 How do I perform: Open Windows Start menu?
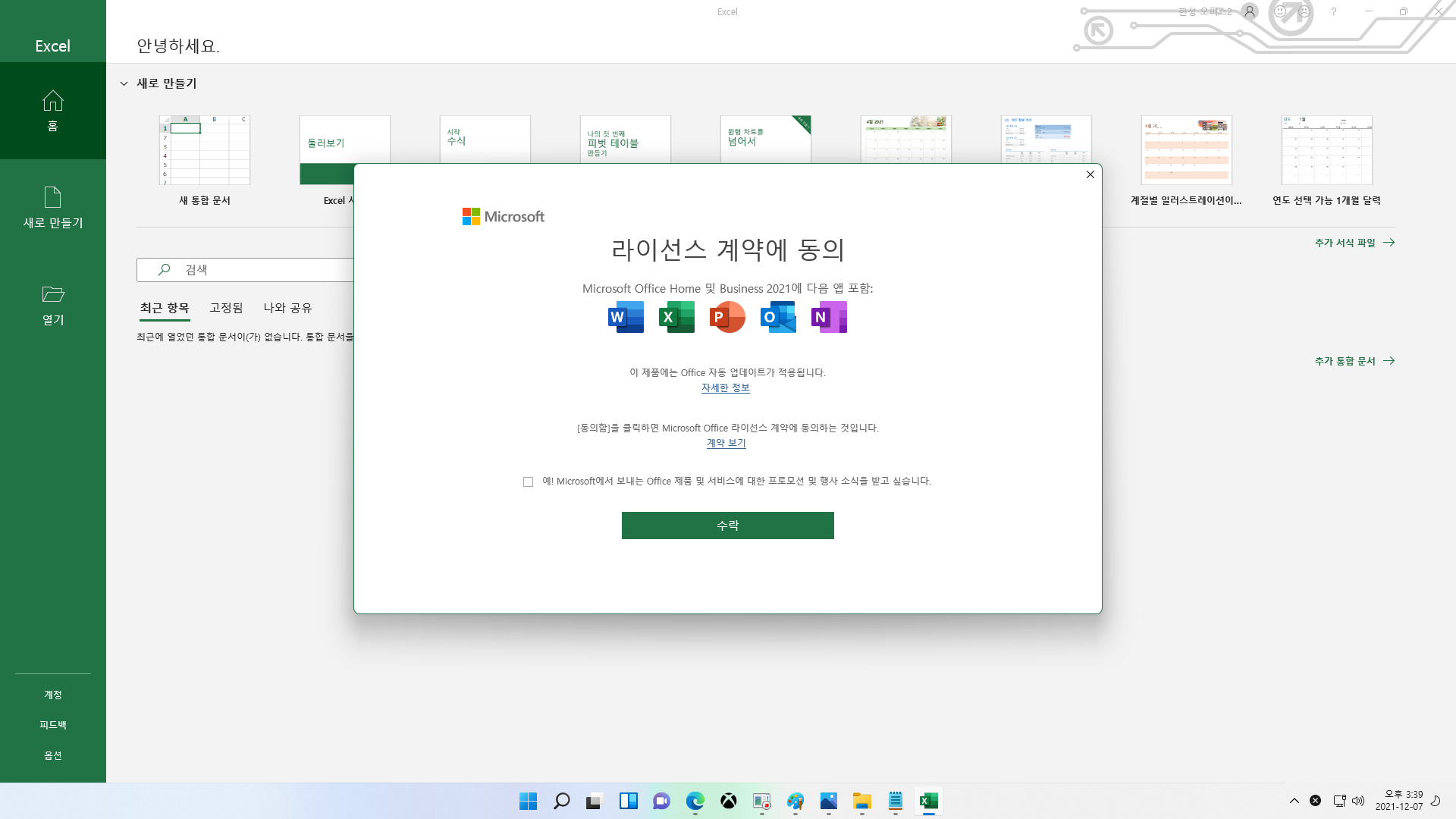click(528, 801)
